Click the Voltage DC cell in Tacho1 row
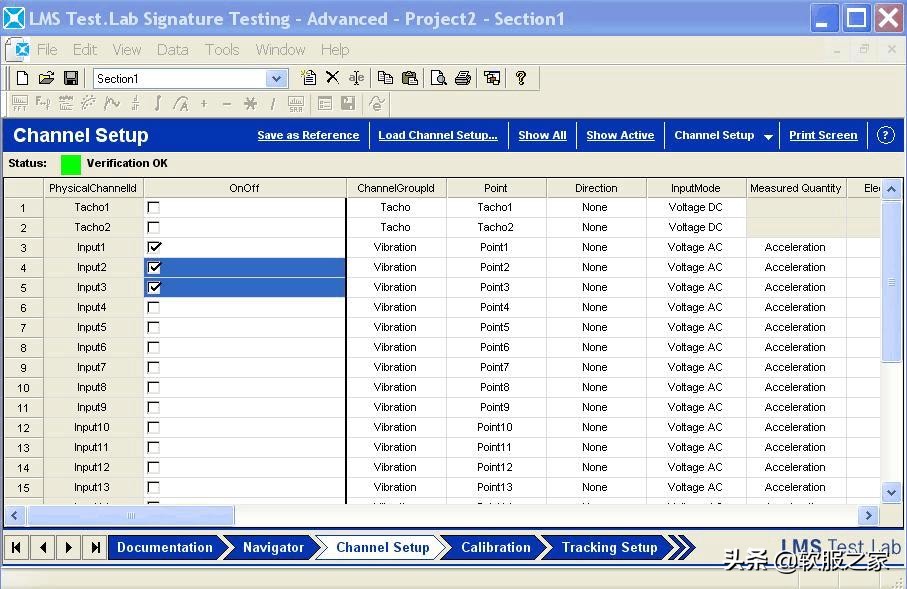The height and width of the screenshot is (589, 907). click(695, 207)
